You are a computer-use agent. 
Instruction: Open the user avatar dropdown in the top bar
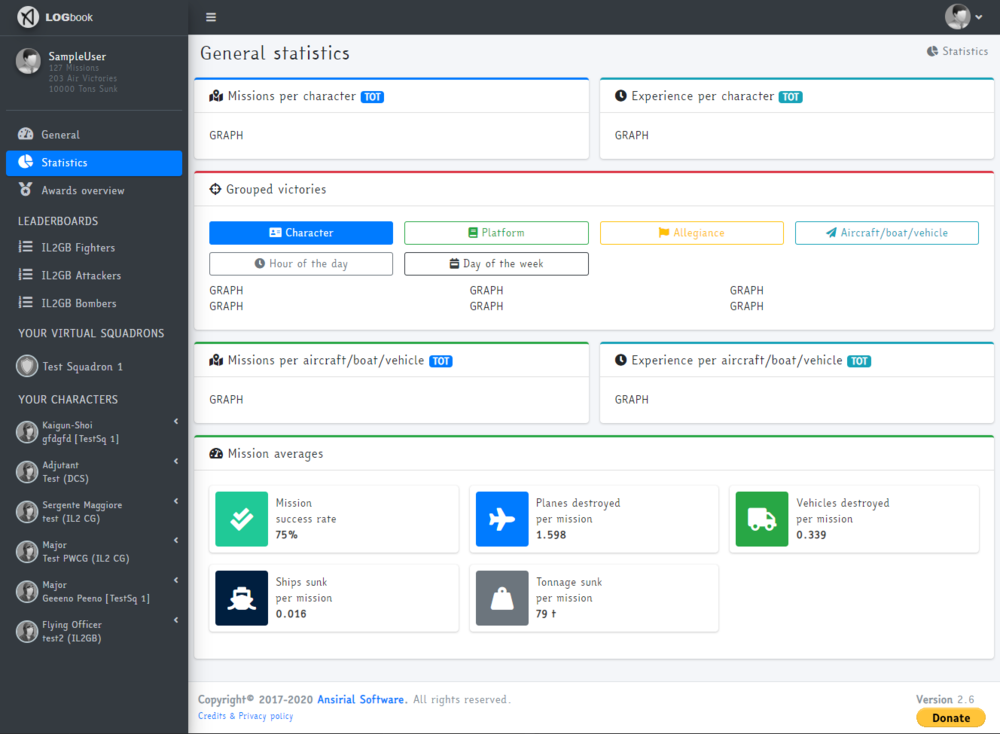[x=963, y=17]
